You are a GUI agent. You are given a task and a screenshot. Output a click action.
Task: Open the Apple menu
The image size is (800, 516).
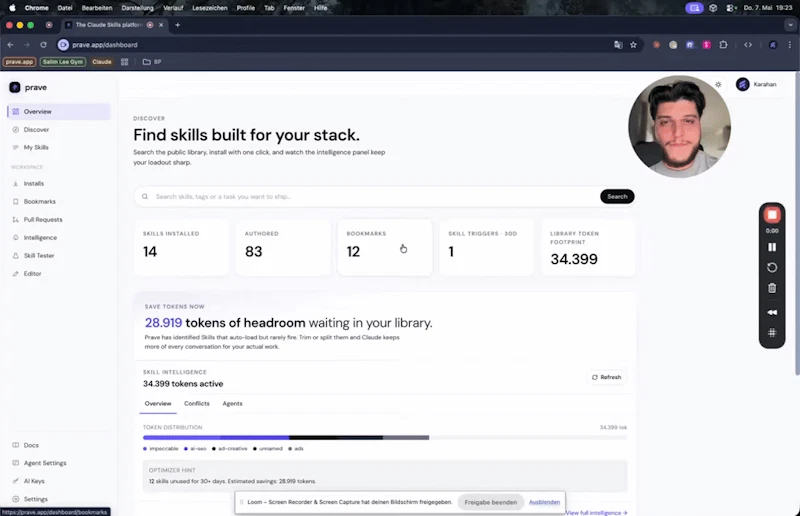click(x=12, y=8)
